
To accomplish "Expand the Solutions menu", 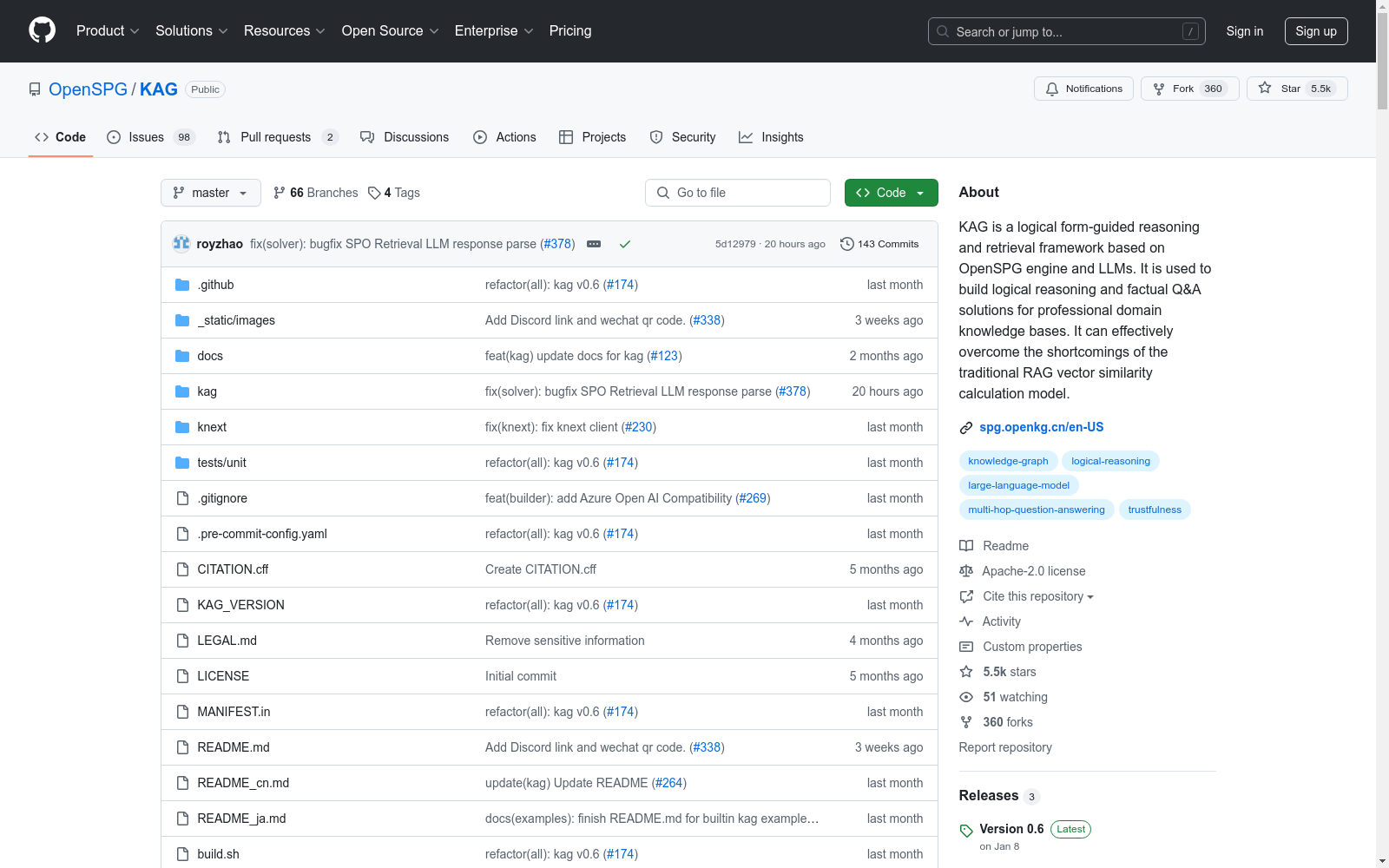I will [x=192, y=30].
